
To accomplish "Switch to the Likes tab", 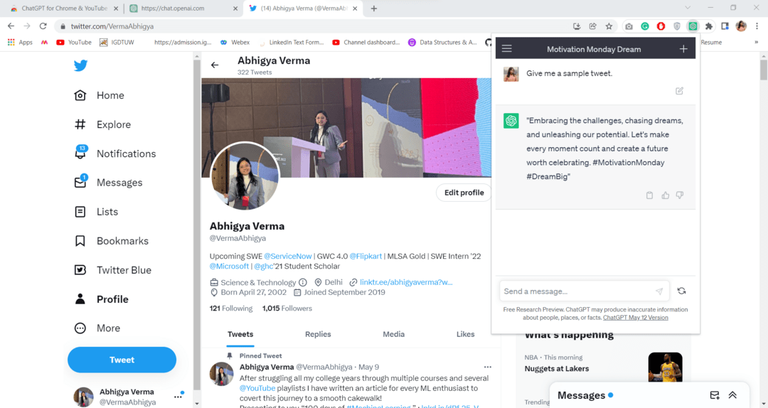I will pos(465,334).
